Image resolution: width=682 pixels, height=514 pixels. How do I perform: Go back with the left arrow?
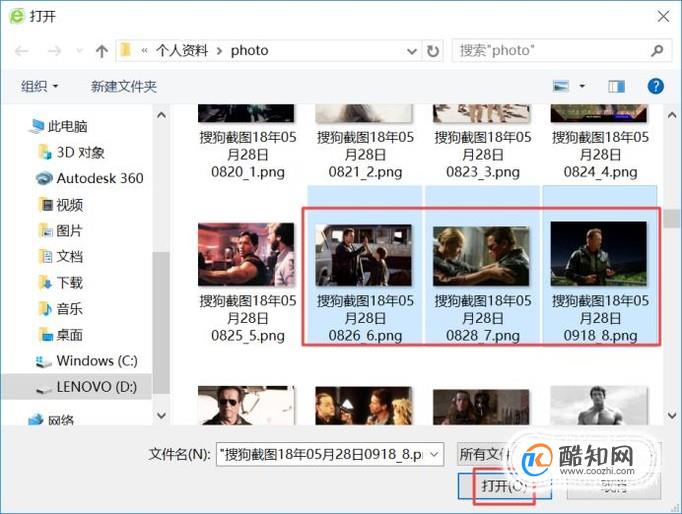tap(21, 51)
